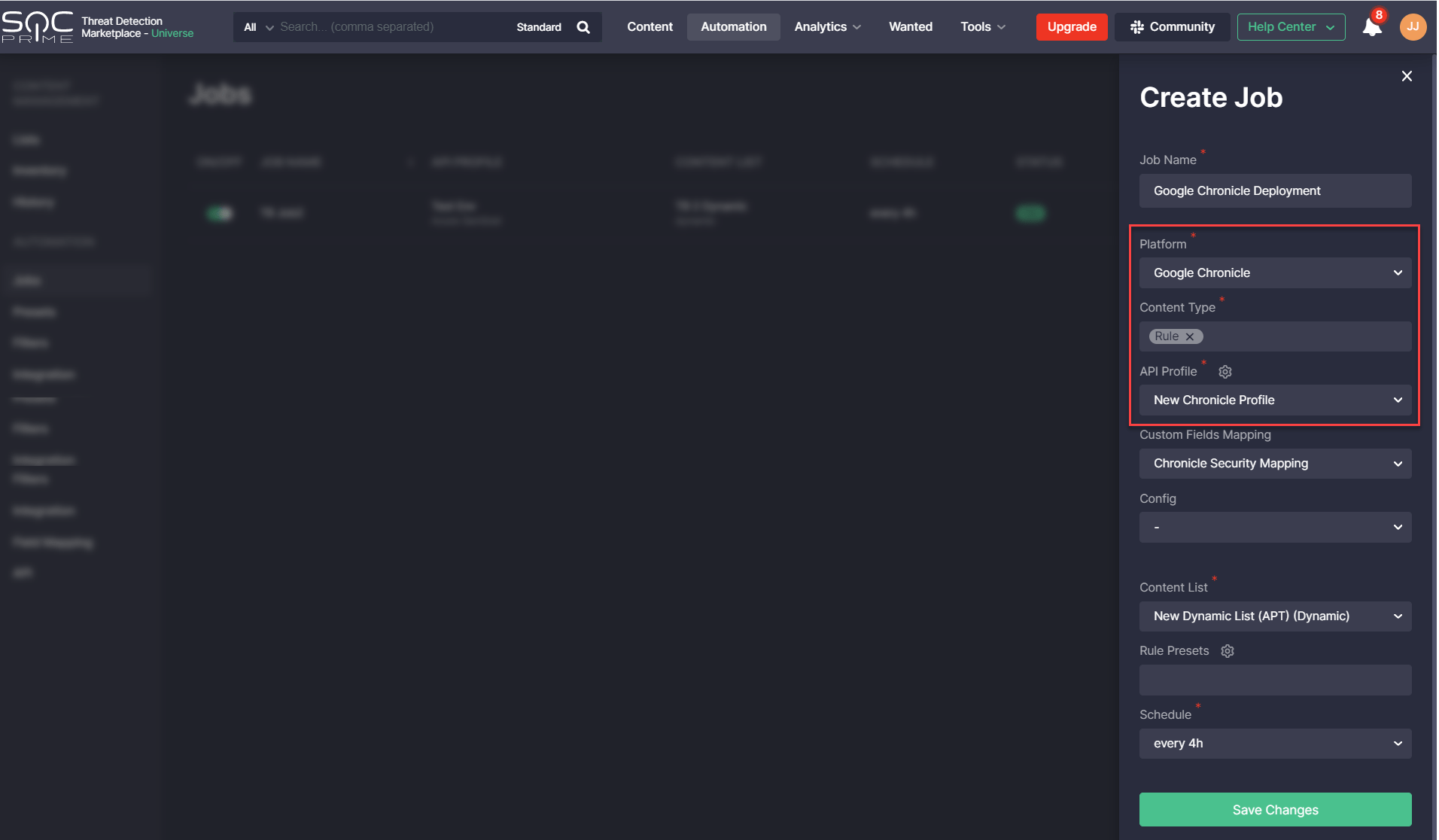Screen dimensions: 1439x840
Task: Click the search magnifier icon
Action: click(583, 27)
